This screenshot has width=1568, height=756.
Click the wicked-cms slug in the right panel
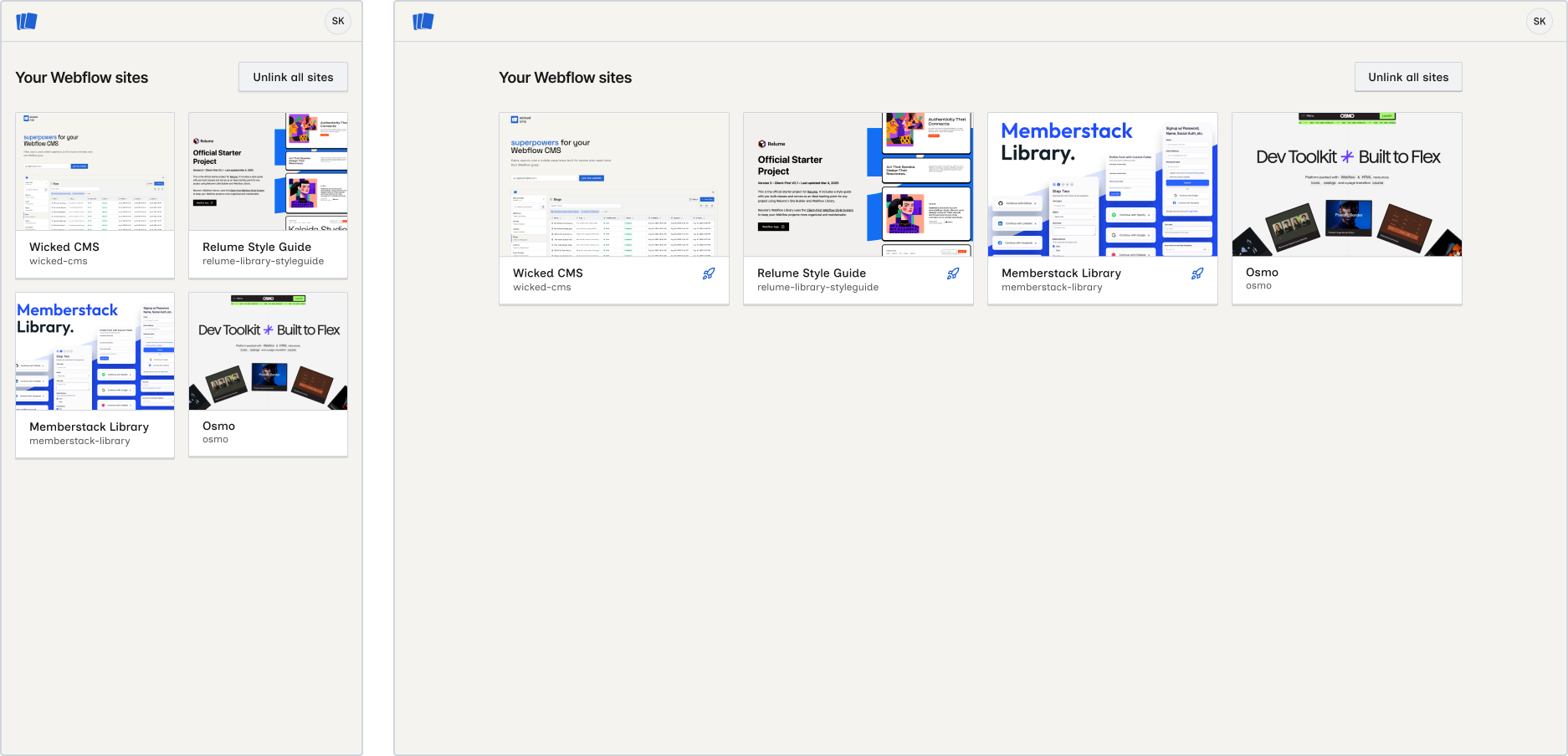(542, 287)
